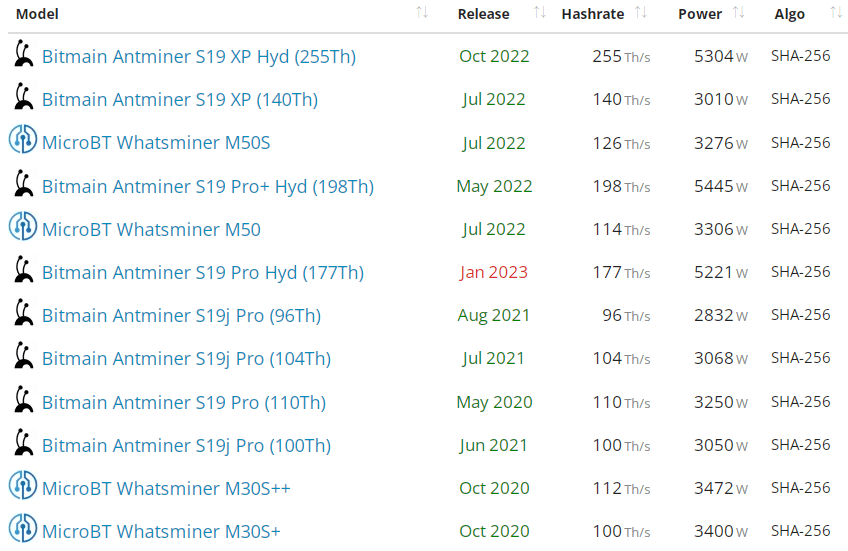
Task: Sort table using Hashrate column sort arrows
Action: [641, 12]
